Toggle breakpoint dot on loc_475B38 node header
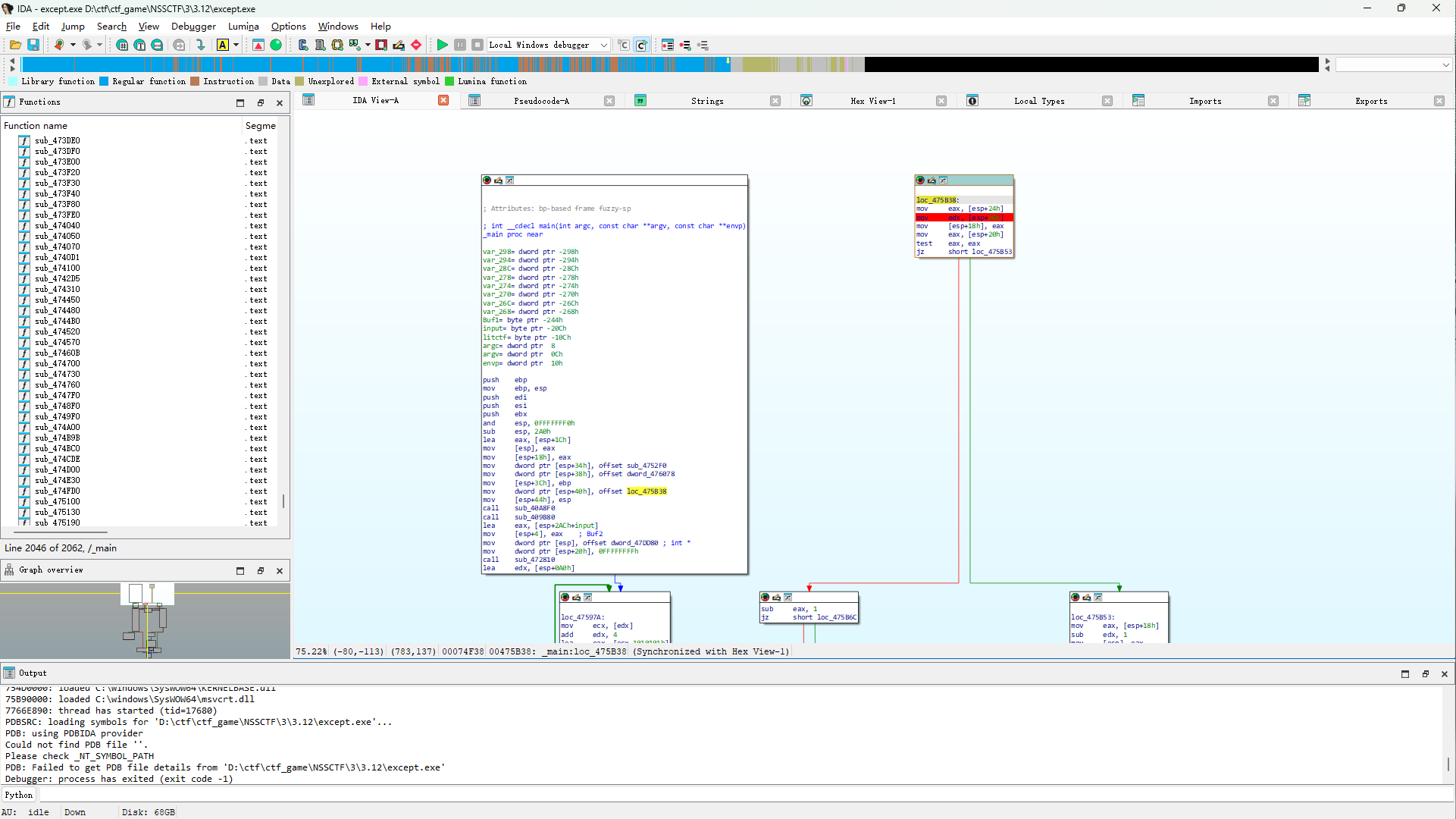Screen dimensions: 1456x819 920,180
